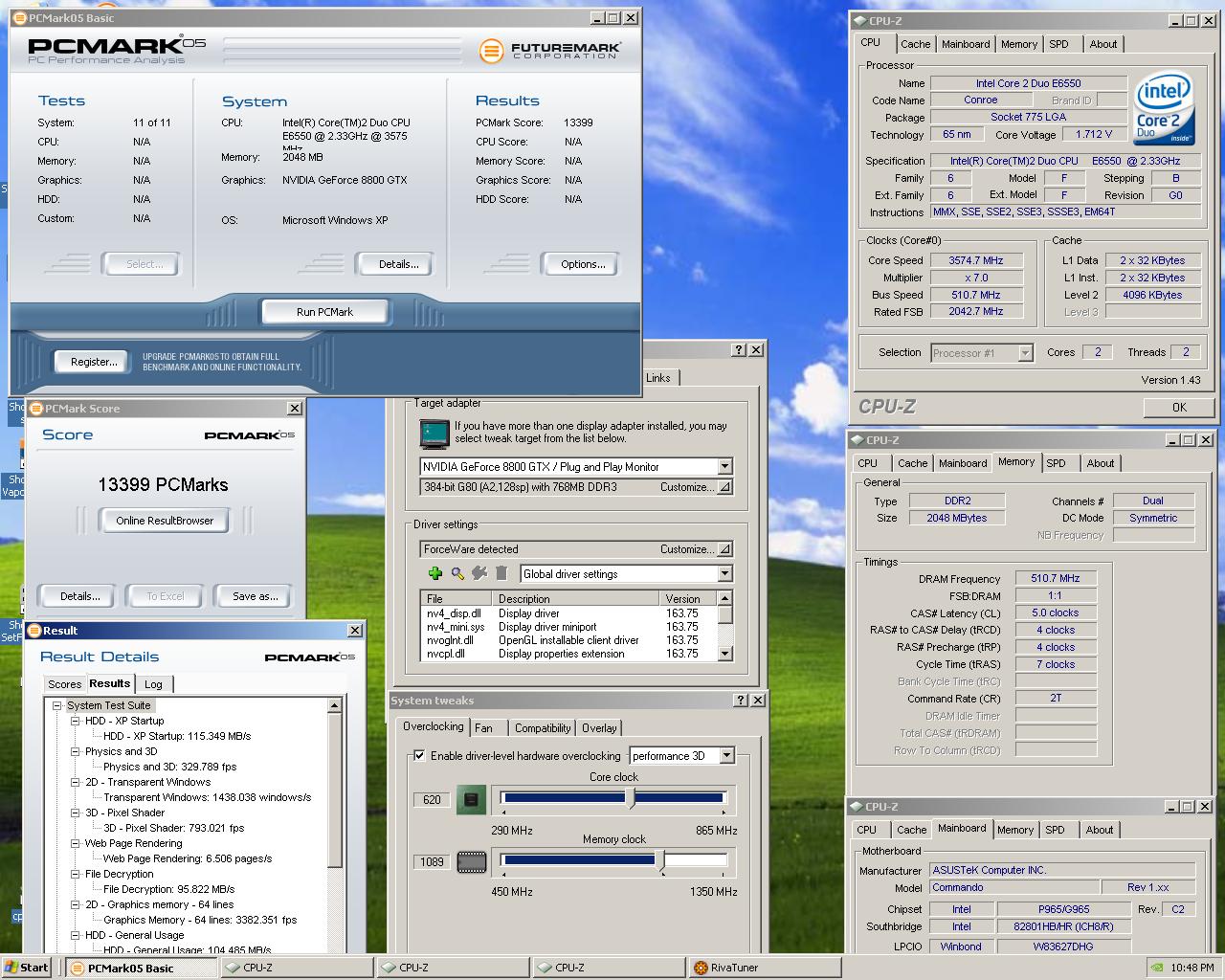Click the Version column header
Screen dimensions: 1225x980
pos(687,599)
